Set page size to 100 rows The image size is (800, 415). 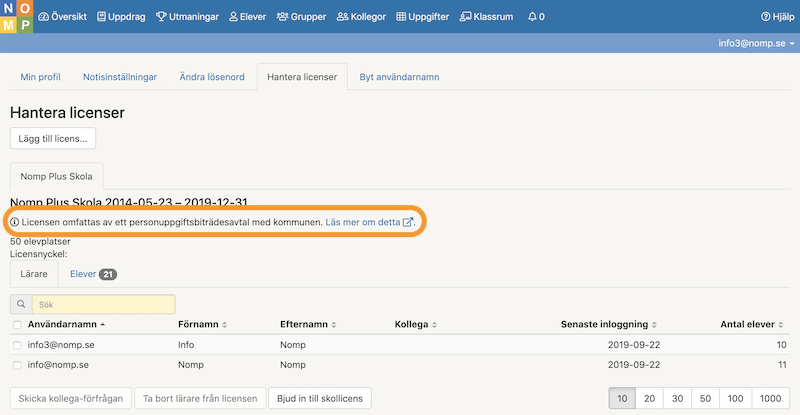[x=735, y=399]
